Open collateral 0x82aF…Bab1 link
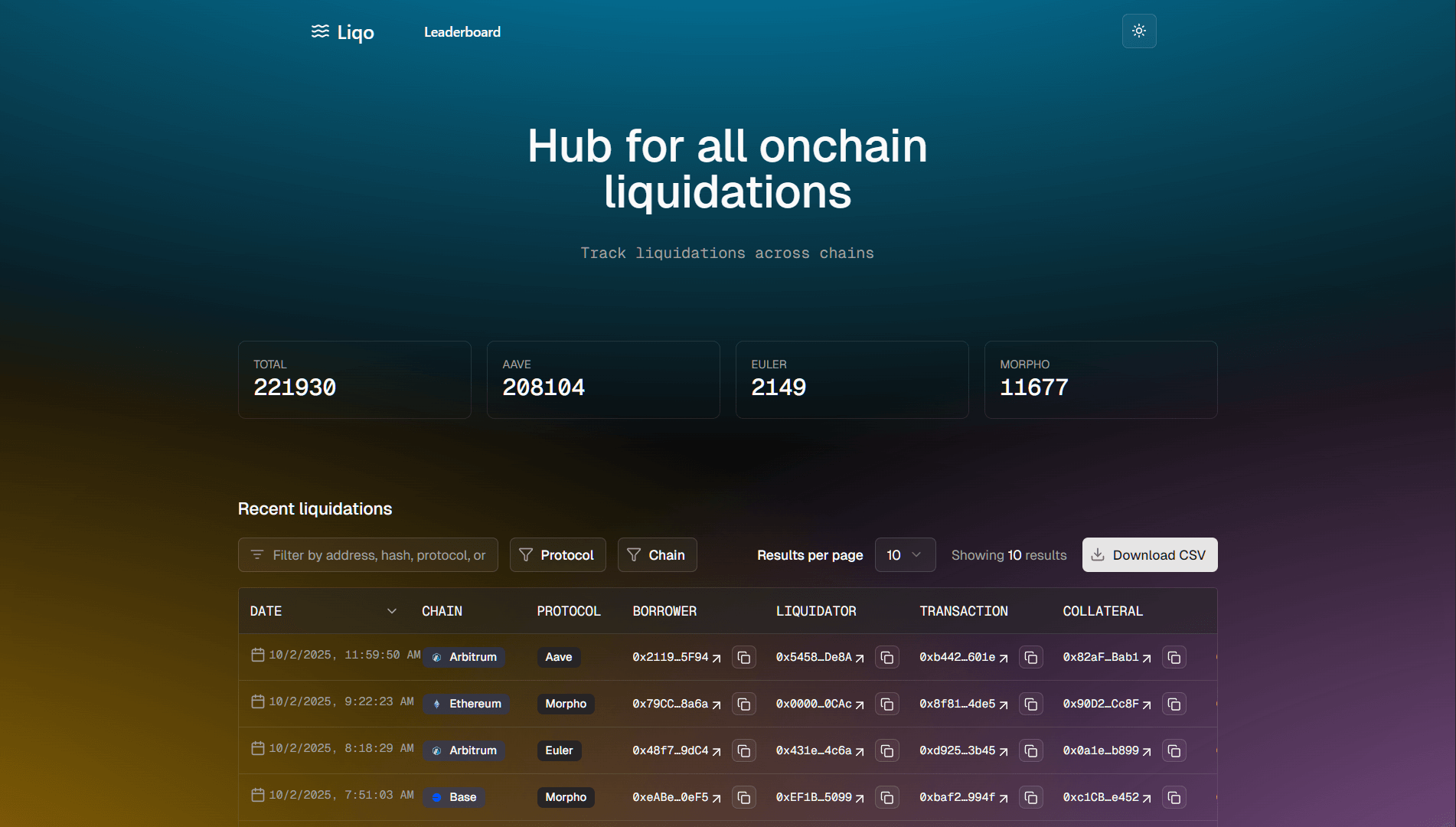Image resolution: width=1456 pixels, height=827 pixels. pos(1106,658)
